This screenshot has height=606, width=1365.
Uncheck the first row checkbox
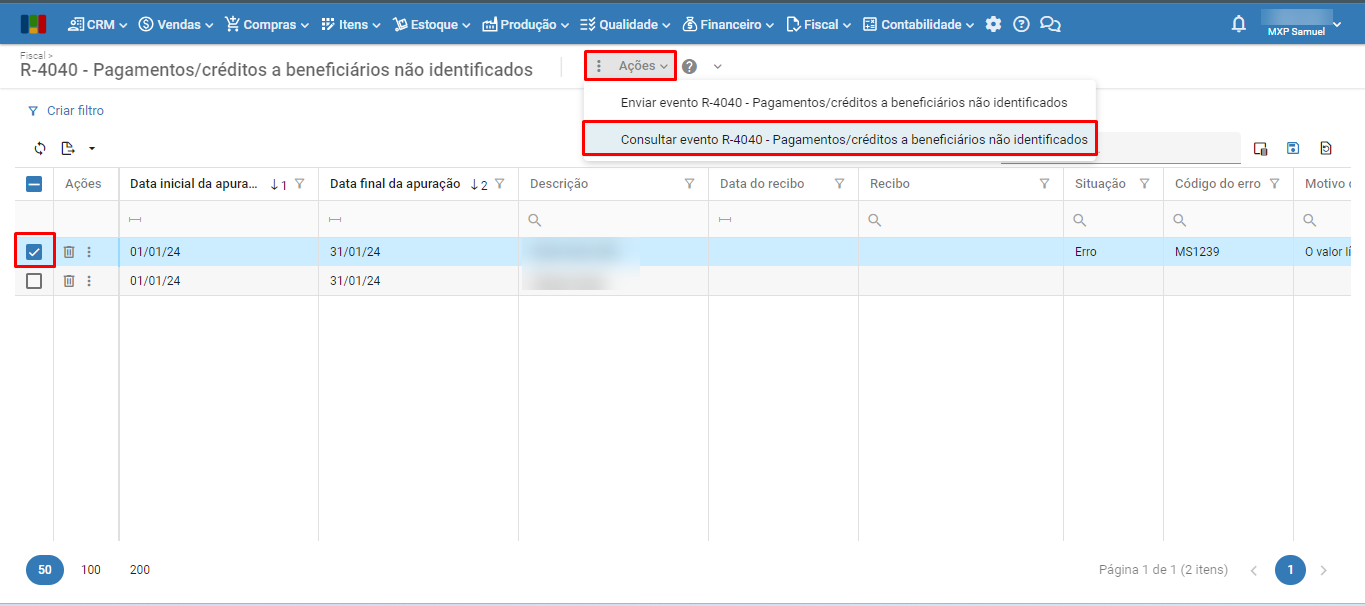pos(34,252)
